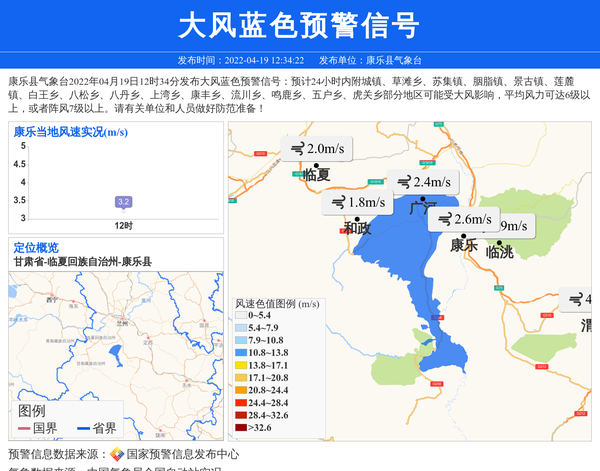Click the wind icon on 2.0m/s label
600x471 pixels.
pos(296,149)
